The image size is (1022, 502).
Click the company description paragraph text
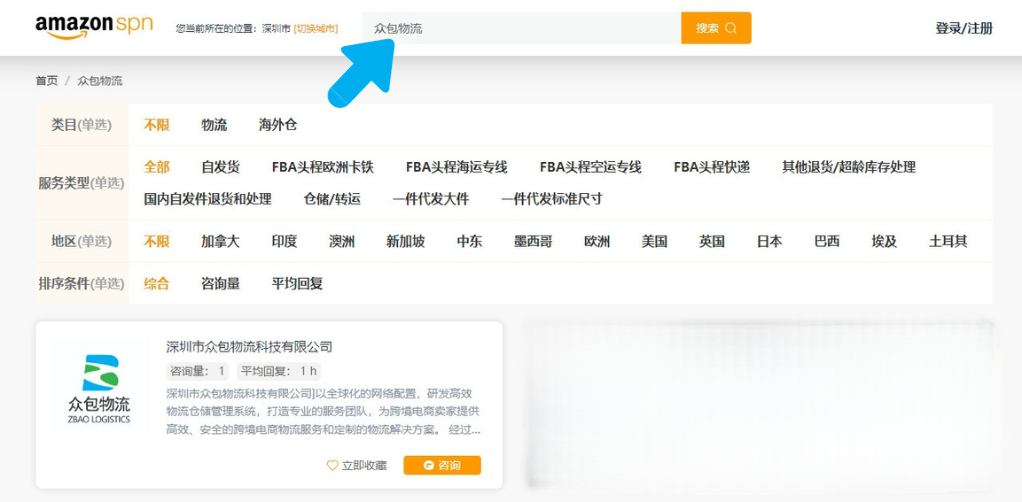point(324,412)
